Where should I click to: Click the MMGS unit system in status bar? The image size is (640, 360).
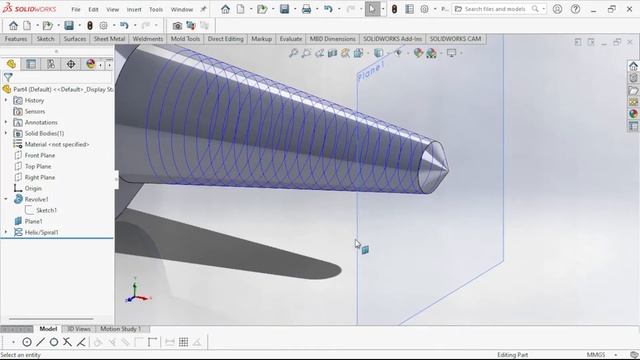coord(596,355)
